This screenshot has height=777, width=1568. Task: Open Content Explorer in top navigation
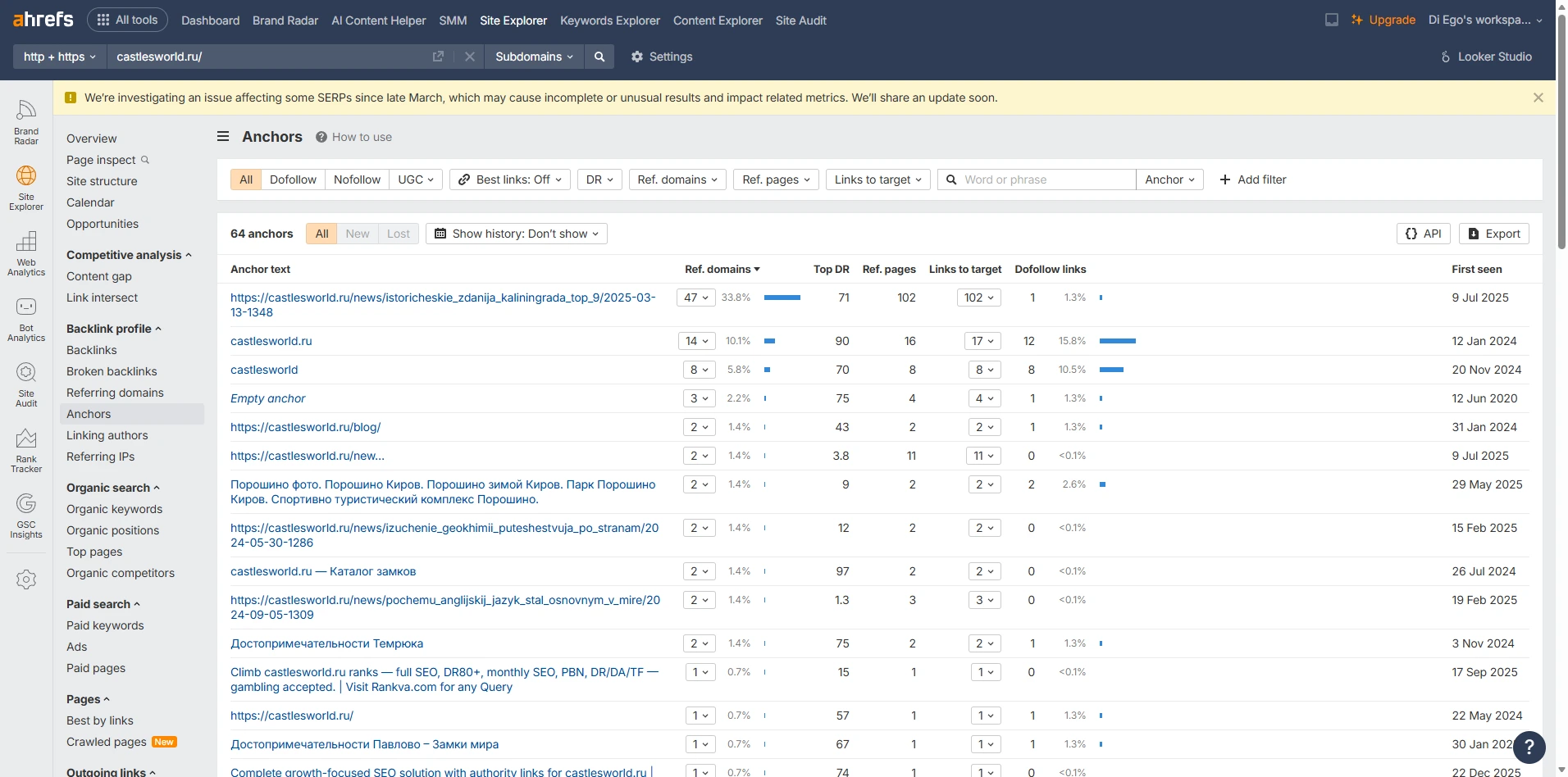pos(718,20)
